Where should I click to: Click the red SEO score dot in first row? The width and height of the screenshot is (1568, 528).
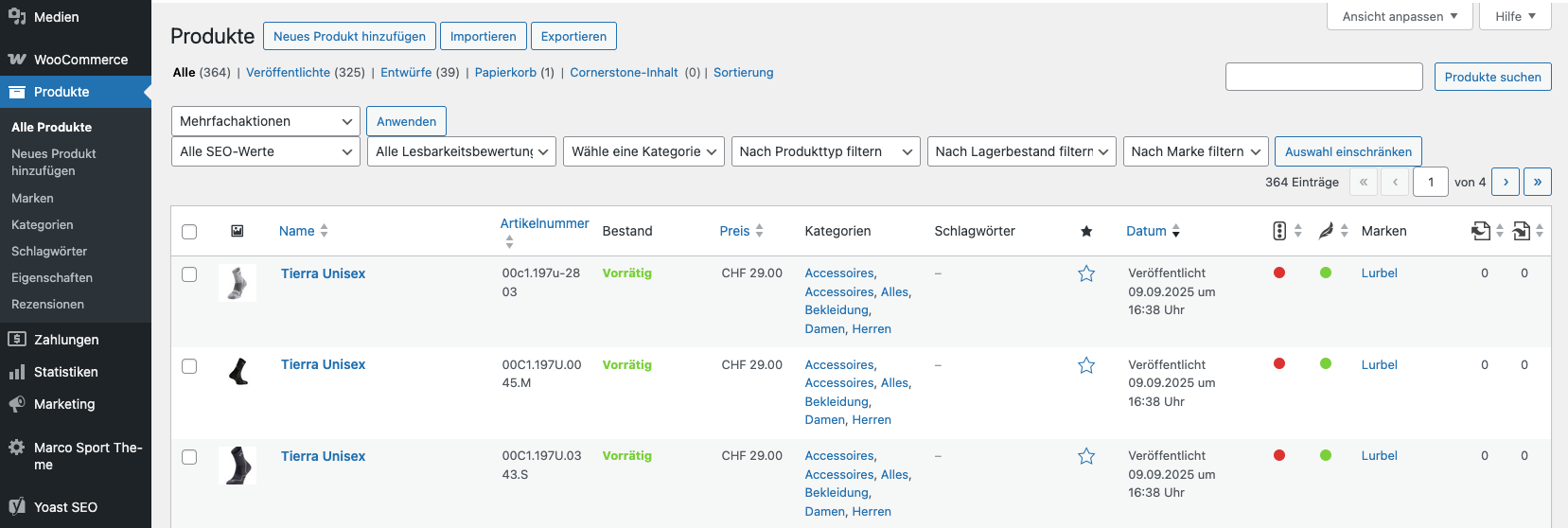pos(1279,273)
